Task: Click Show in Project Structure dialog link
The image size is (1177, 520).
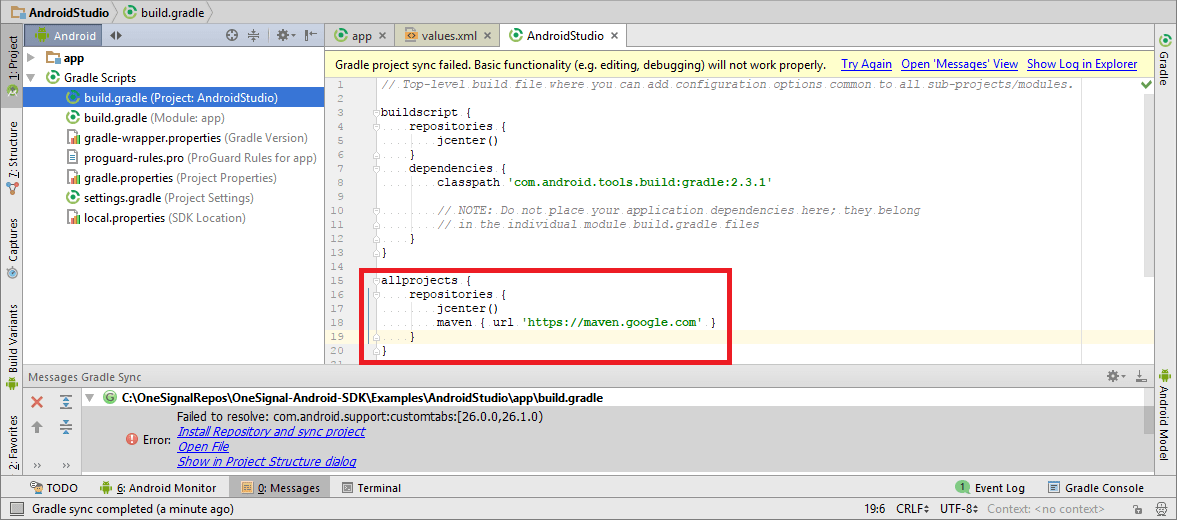Action: [x=266, y=461]
